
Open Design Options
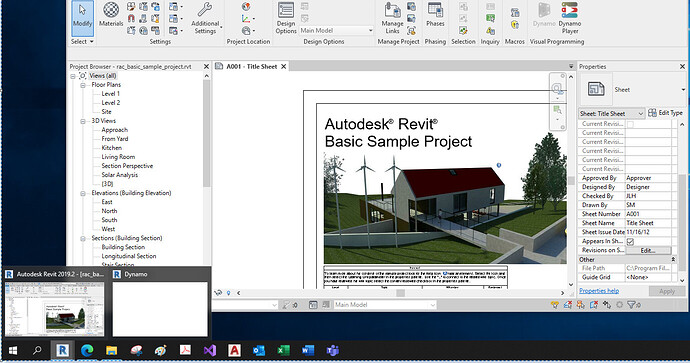click(x=286, y=18)
